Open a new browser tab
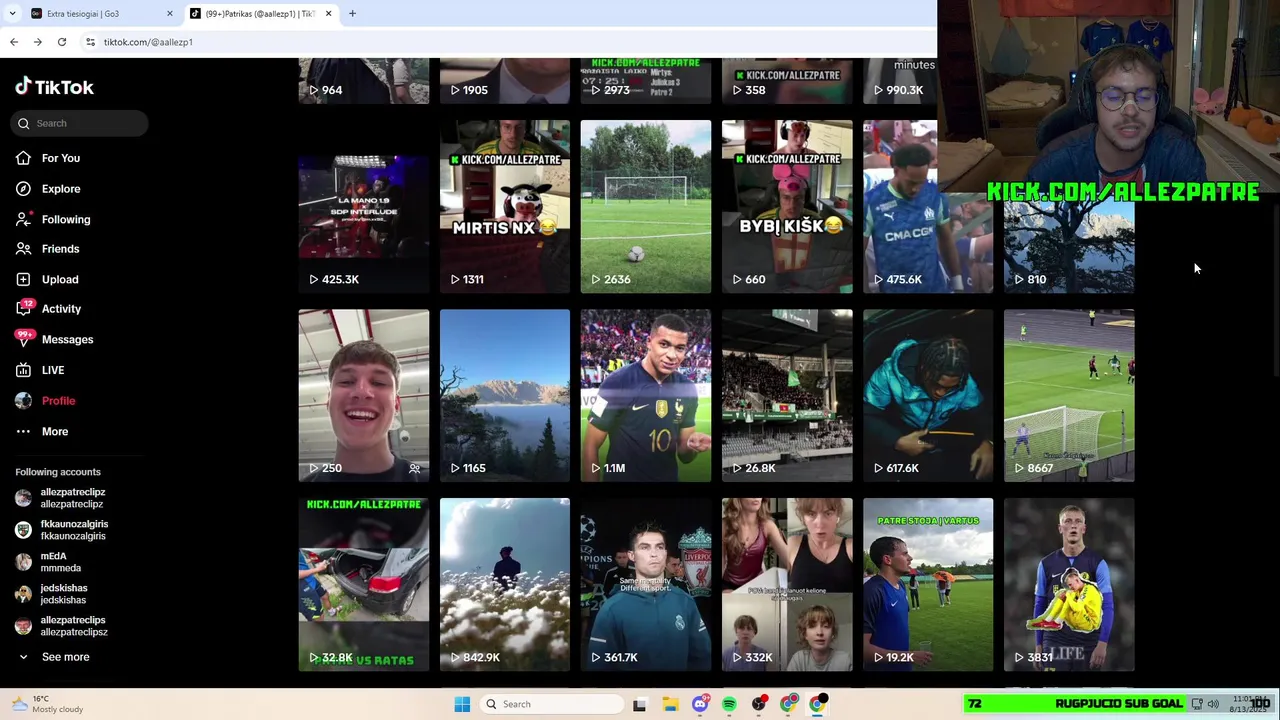 tap(352, 14)
